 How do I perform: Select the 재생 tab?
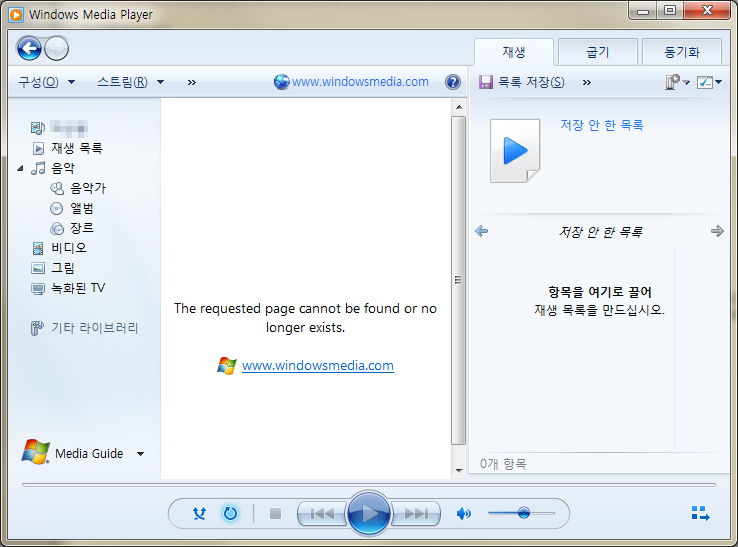[x=513, y=52]
